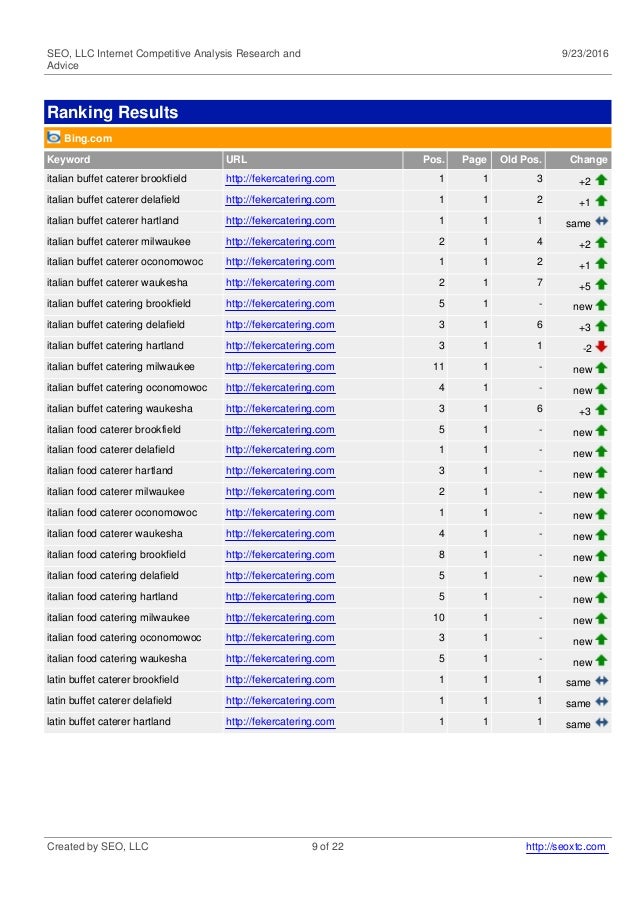The width and height of the screenshot is (638, 902).
Task: Click the SEO, LLC Internet Competitive Analysis title
Action: pyautogui.click(x=174, y=59)
